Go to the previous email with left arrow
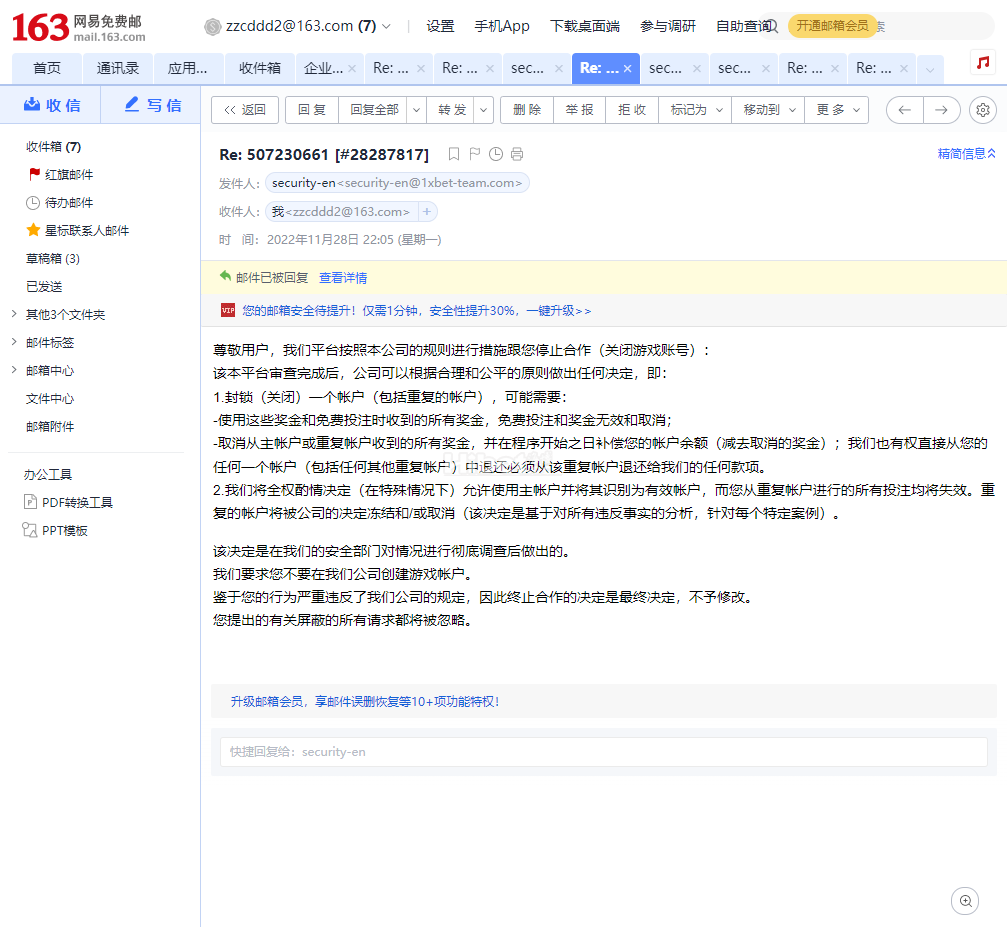This screenshot has width=1007, height=927. pyautogui.click(x=905, y=110)
